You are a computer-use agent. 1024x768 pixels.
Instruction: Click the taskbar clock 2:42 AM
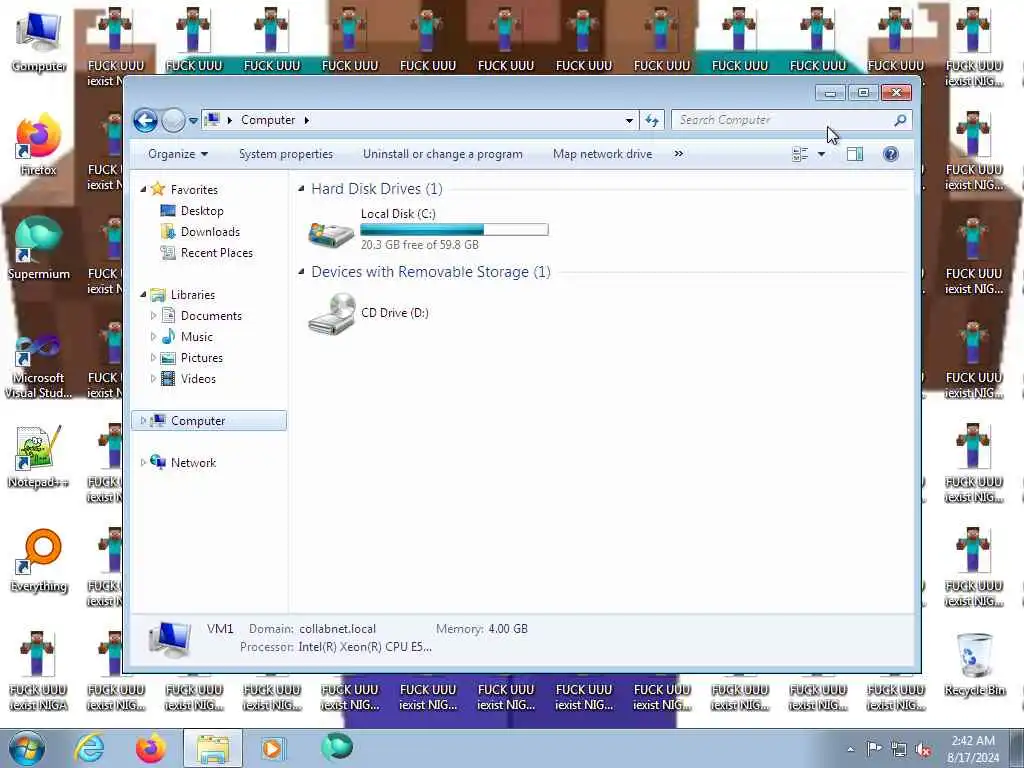973,741
